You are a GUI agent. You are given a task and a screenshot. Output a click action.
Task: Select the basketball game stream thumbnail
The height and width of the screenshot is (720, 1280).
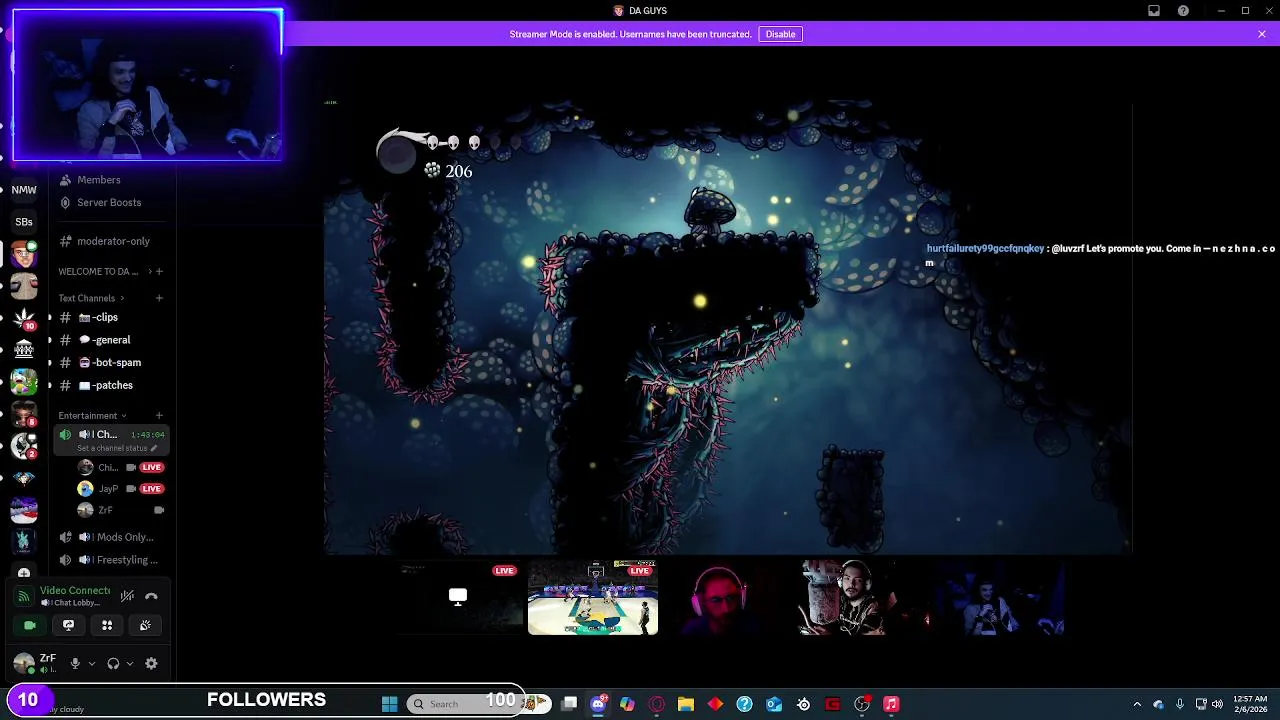click(x=593, y=598)
